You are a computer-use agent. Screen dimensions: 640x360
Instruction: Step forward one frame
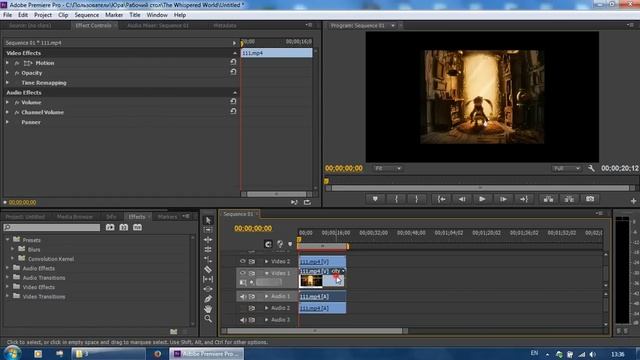[503, 199]
